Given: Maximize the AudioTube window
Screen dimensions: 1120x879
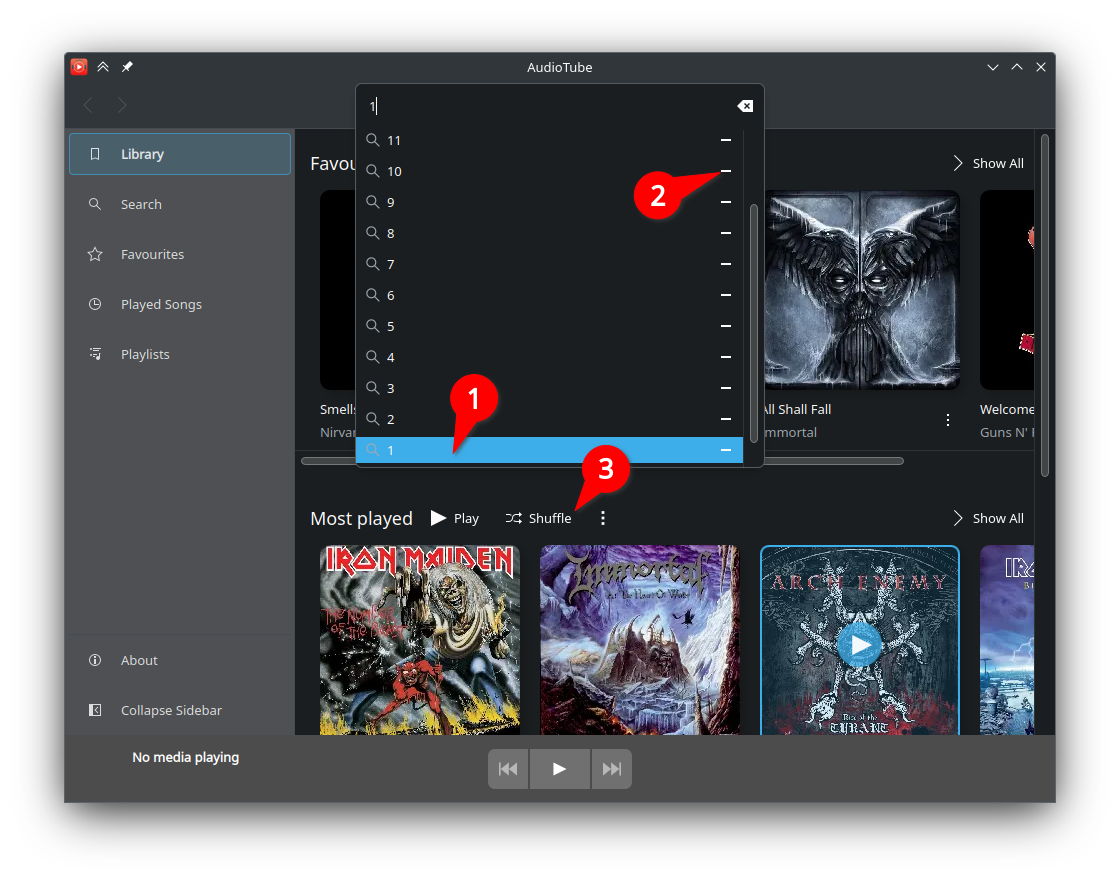Looking at the screenshot, I should click(x=1017, y=67).
